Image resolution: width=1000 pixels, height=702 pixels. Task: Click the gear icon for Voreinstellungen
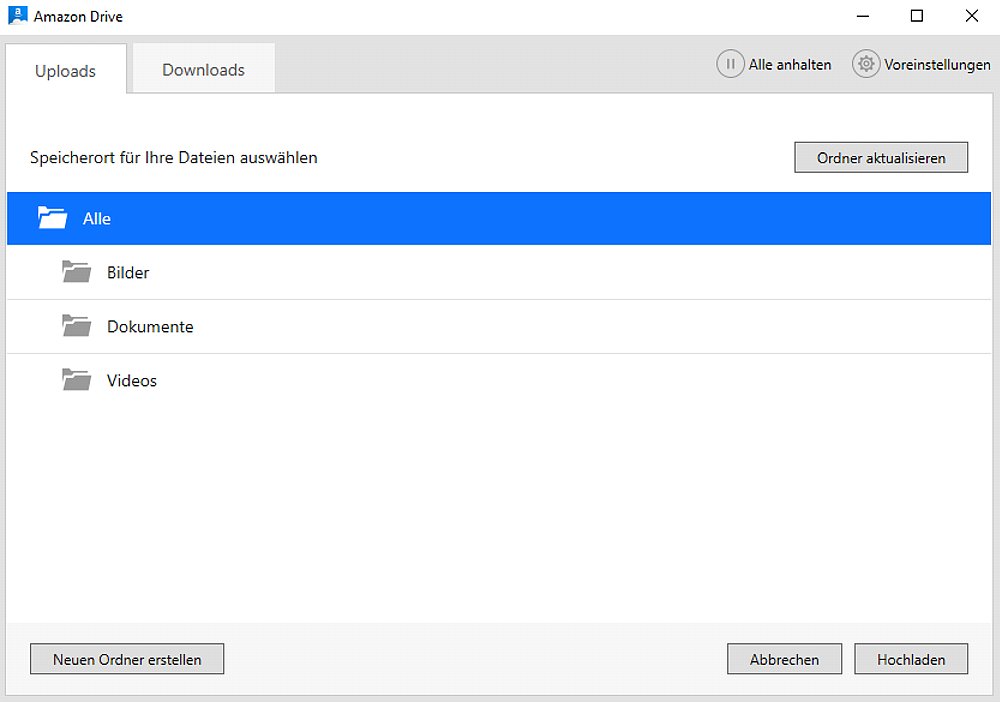click(x=865, y=64)
